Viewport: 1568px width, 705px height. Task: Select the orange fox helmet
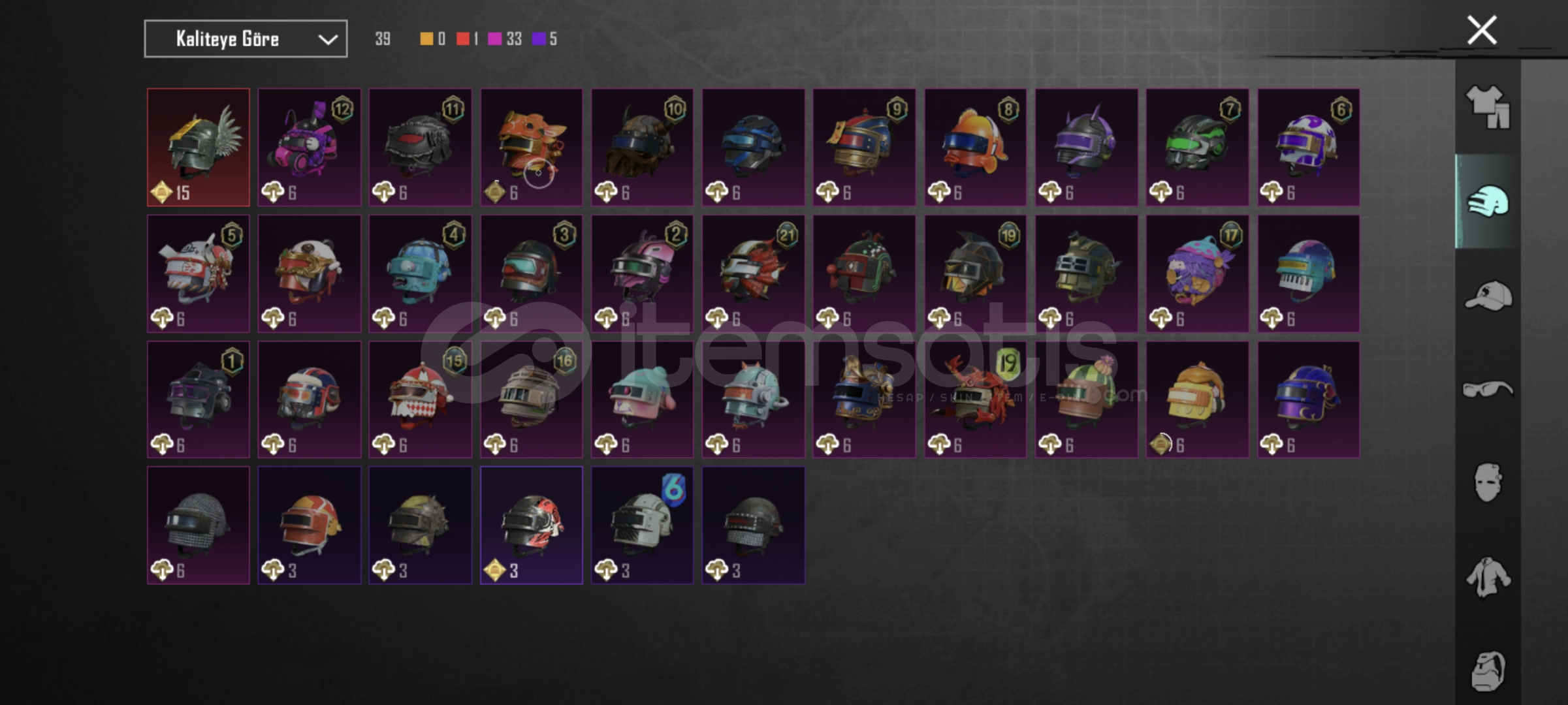tap(532, 148)
